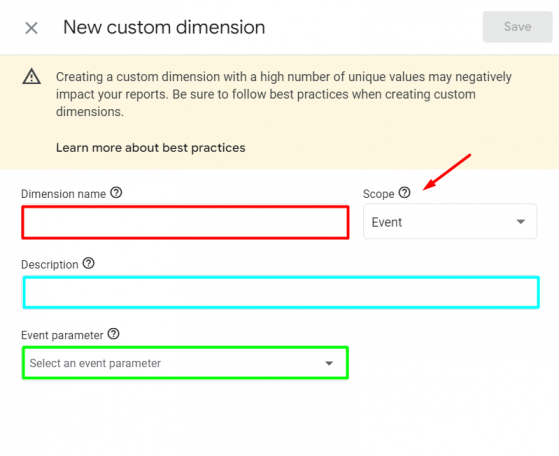
Task: Click the custom dimension warning message text
Action: 283,94
